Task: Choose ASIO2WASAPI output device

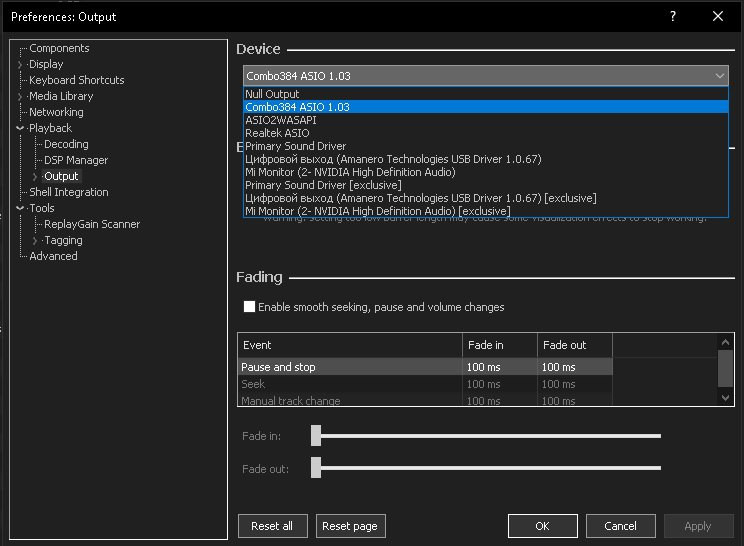Action: coord(281,120)
